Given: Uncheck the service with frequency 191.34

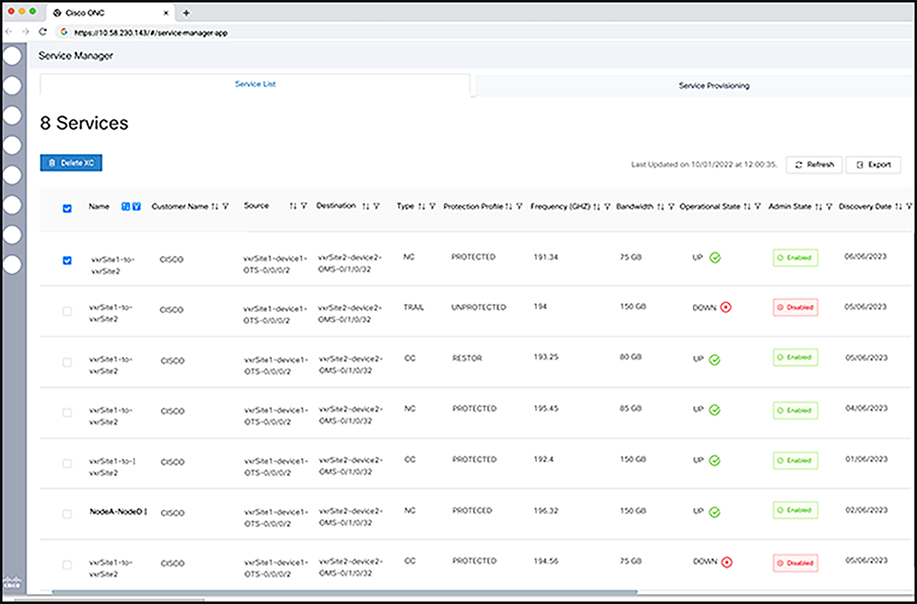Looking at the screenshot, I should pos(67,260).
